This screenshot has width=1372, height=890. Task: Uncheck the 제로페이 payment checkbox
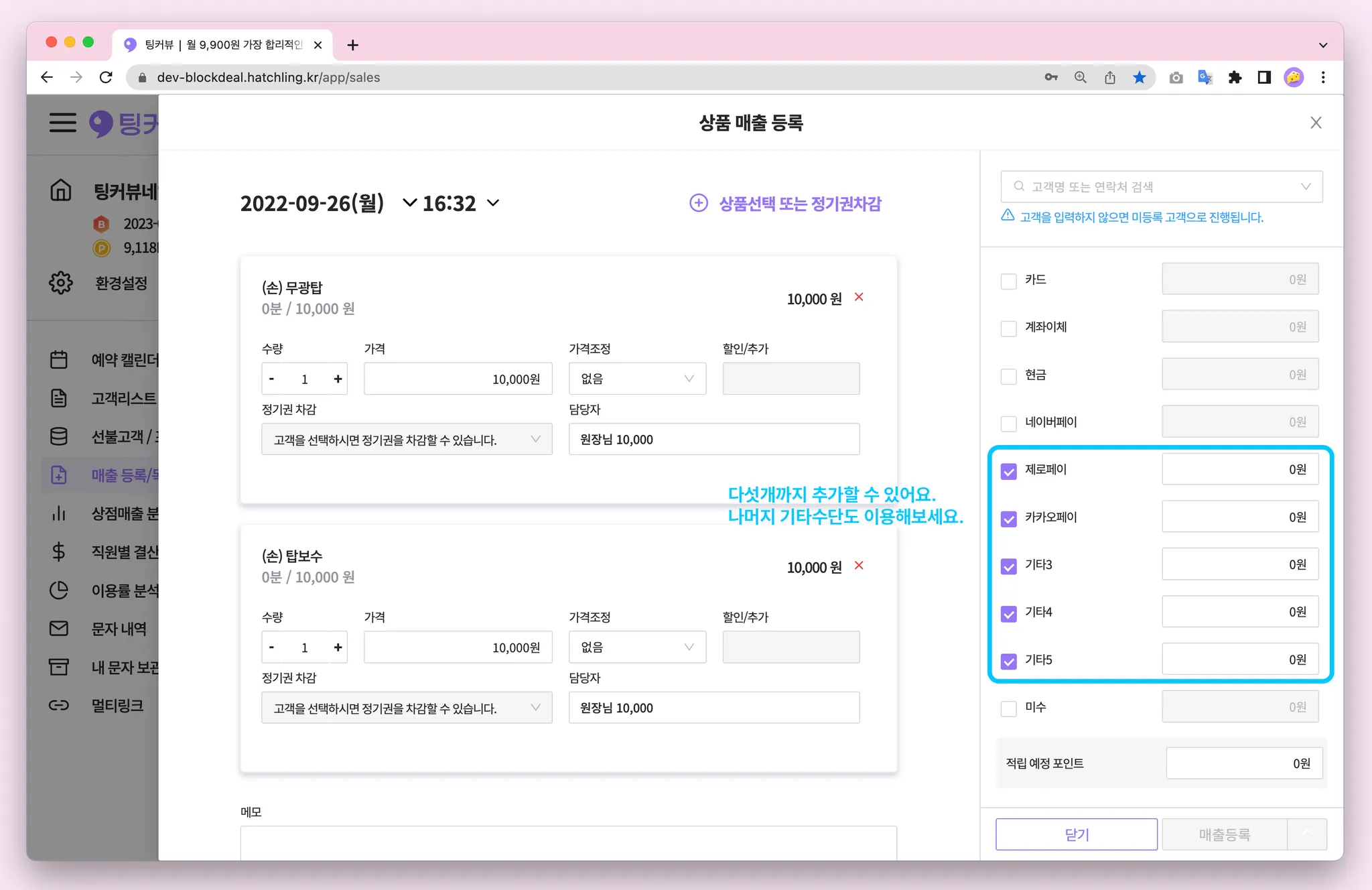tap(1008, 471)
